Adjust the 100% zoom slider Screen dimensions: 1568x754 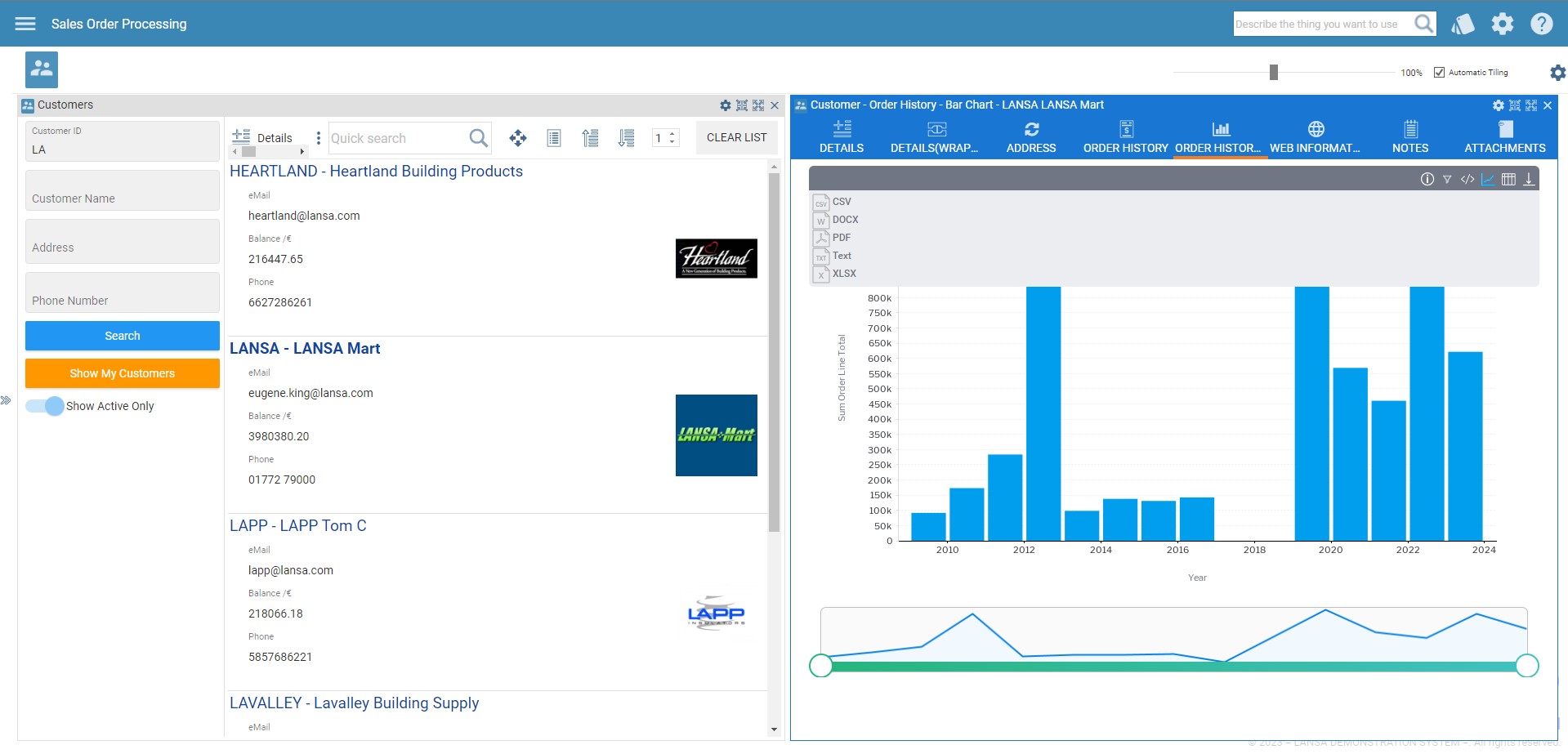pyautogui.click(x=1272, y=72)
